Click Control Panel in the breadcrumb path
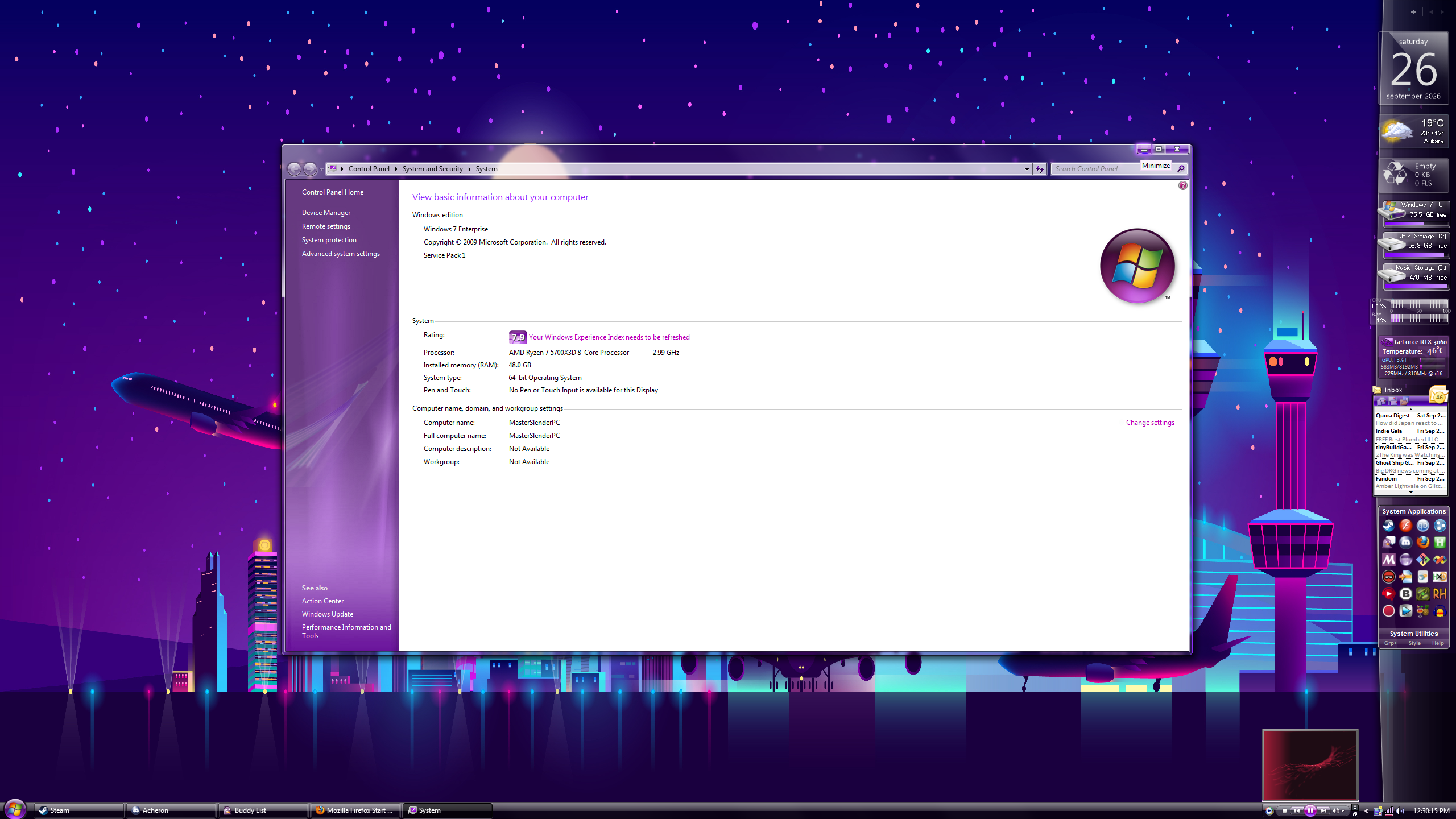This screenshot has height=819, width=1456. pos(369,169)
